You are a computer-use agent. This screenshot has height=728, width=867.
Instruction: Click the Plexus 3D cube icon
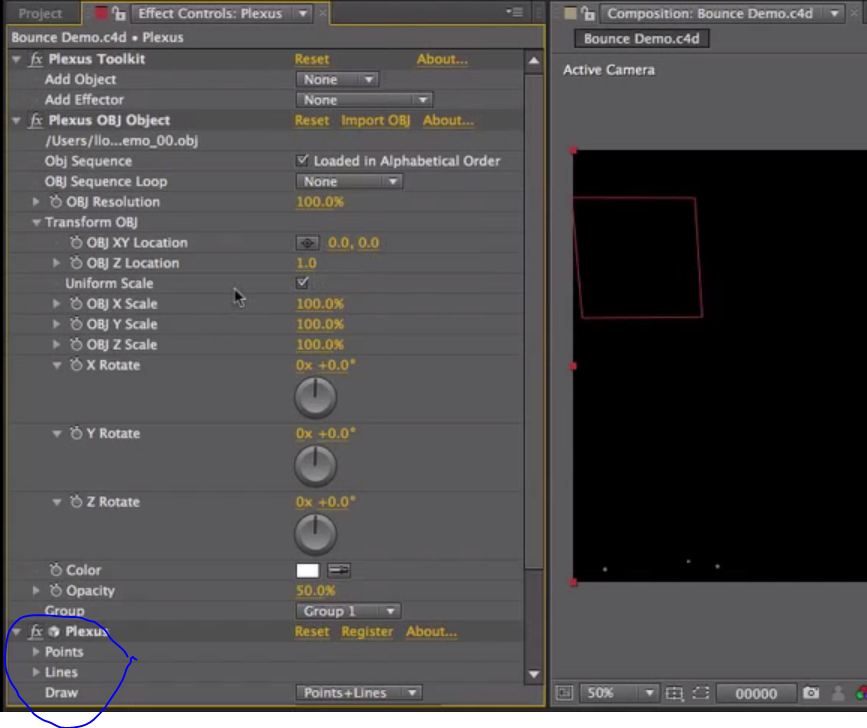(x=54, y=631)
